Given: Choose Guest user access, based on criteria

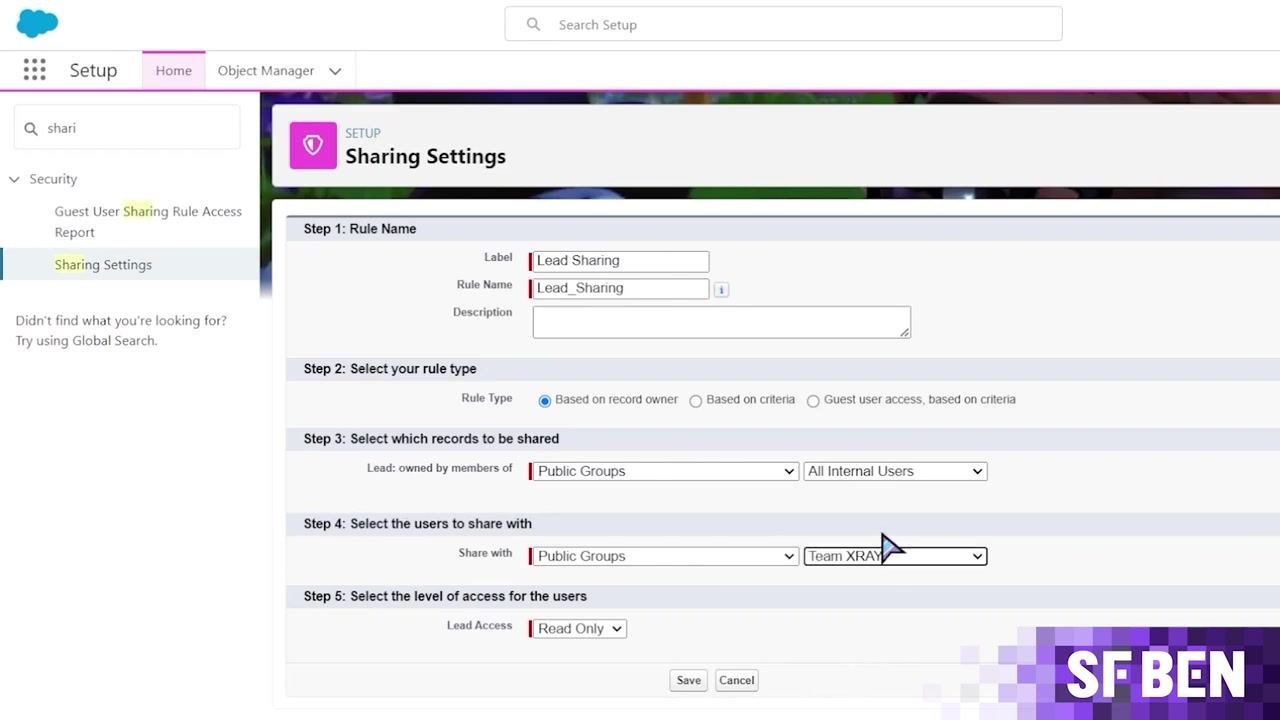Looking at the screenshot, I should (813, 400).
